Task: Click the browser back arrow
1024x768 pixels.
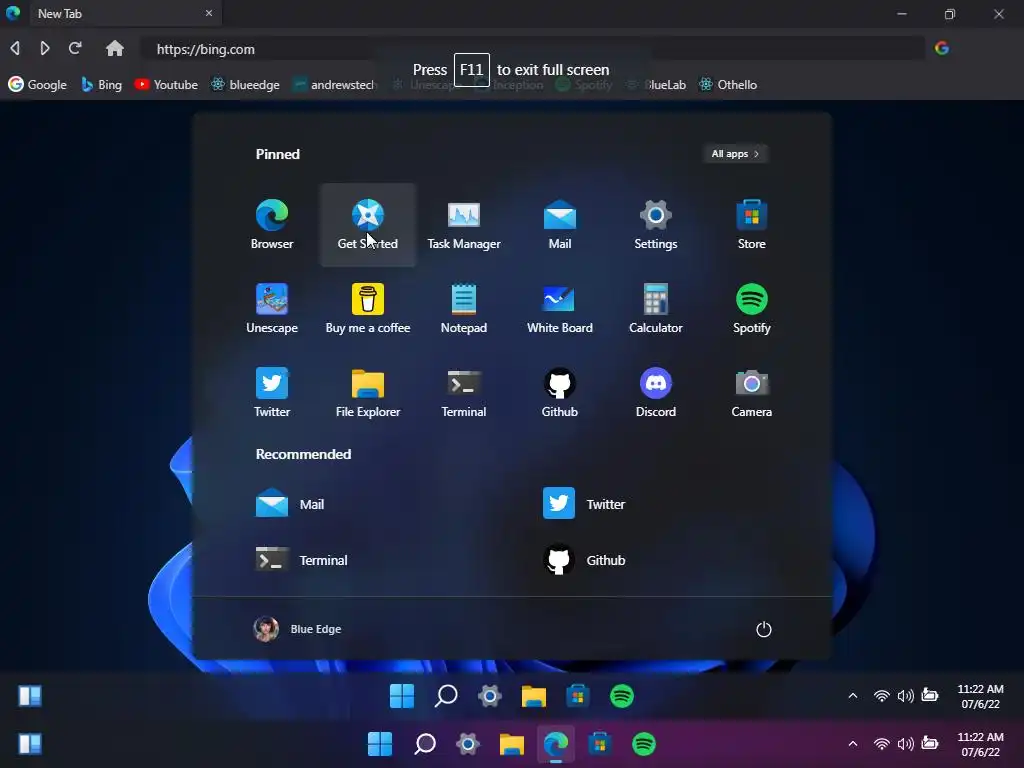Action: pos(15,48)
